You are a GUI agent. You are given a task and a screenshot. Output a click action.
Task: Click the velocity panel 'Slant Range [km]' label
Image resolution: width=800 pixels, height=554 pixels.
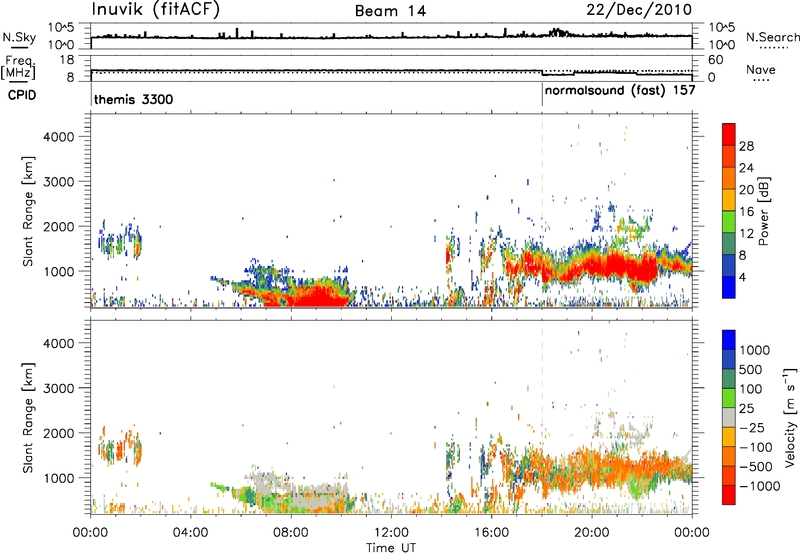point(28,418)
